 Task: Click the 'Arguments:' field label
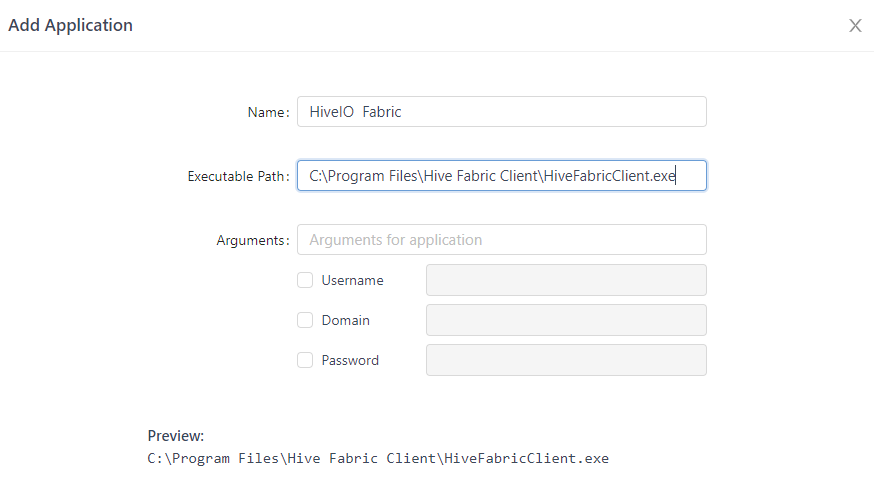pyautogui.click(x=253, y=241)
